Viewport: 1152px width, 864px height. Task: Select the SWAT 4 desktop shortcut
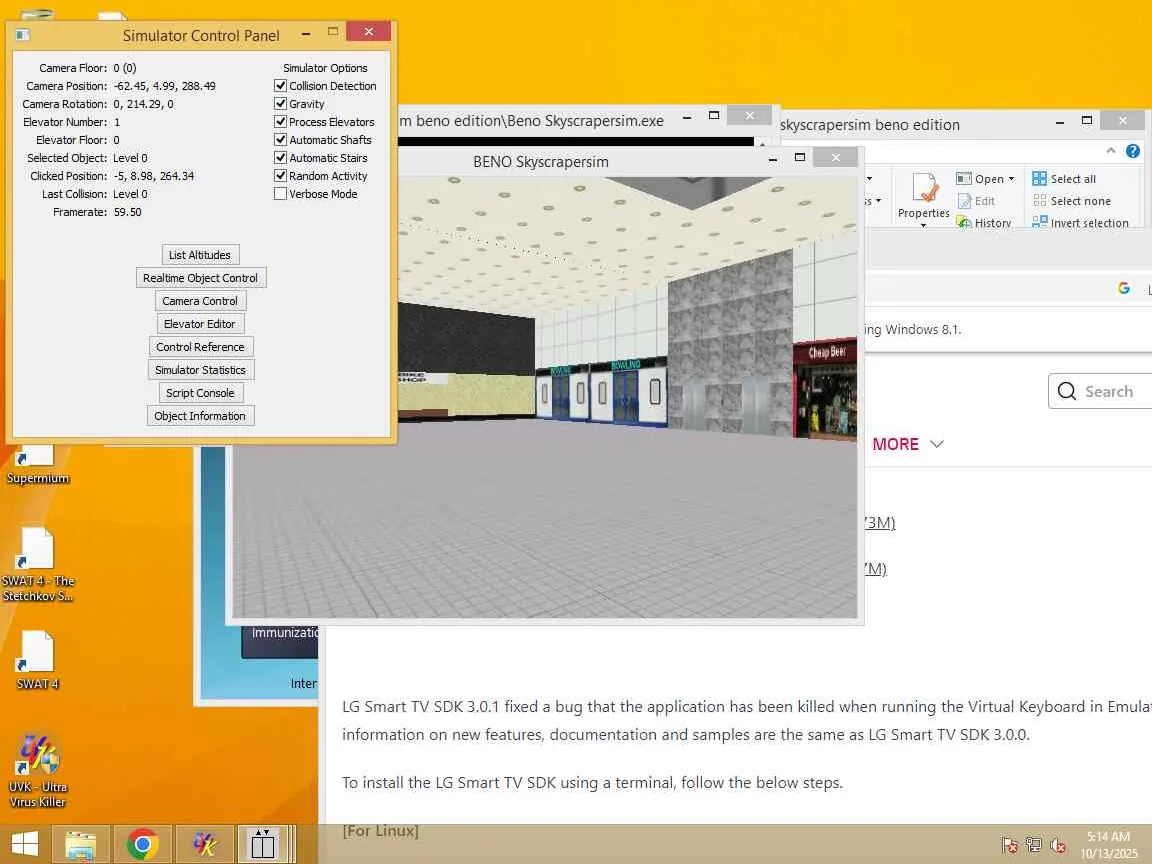pyautogui.click(x=37, y=660)
